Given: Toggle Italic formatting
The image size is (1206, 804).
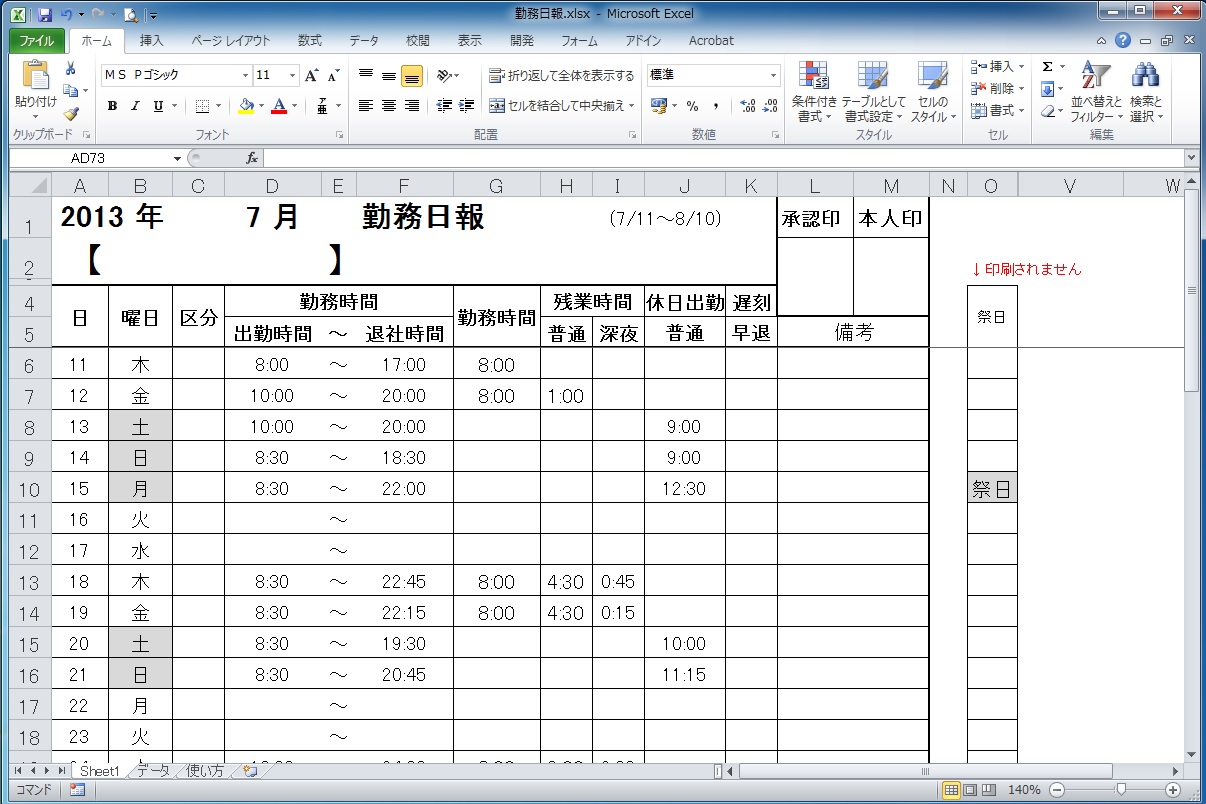Looking at the screenshot, I should 136,106.
